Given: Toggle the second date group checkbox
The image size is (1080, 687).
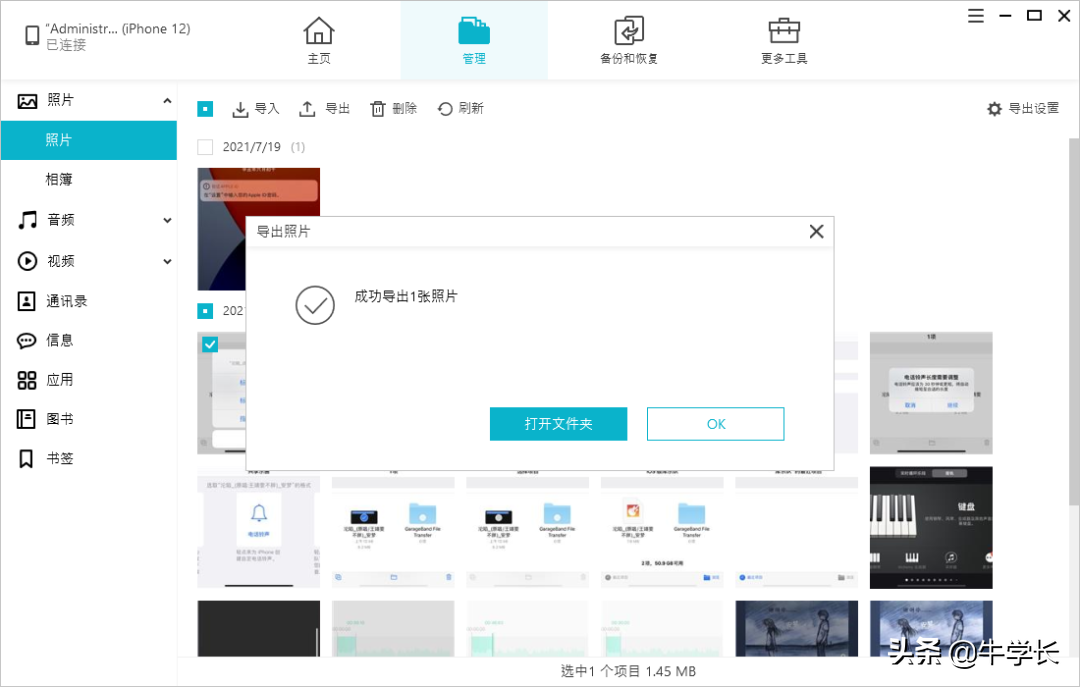Looking at the screenshot, I should coord(205,311).
